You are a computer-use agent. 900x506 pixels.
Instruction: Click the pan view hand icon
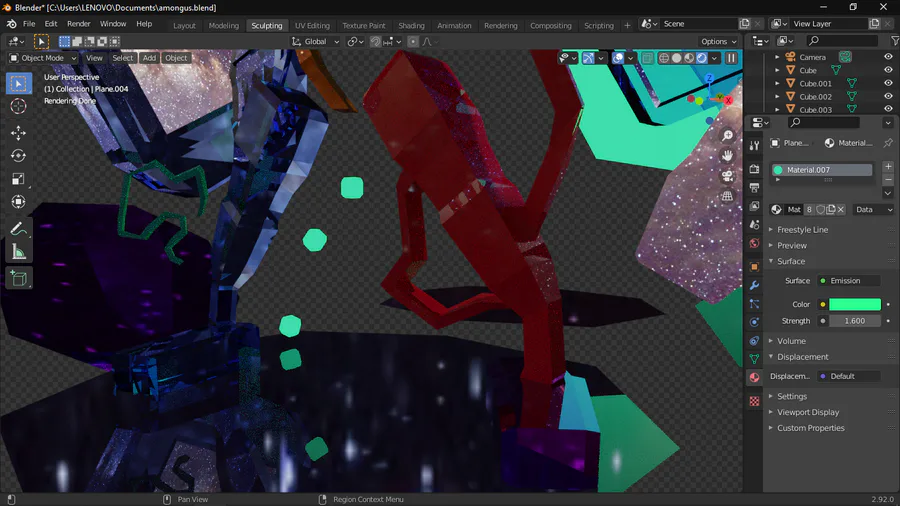point(727,155)
